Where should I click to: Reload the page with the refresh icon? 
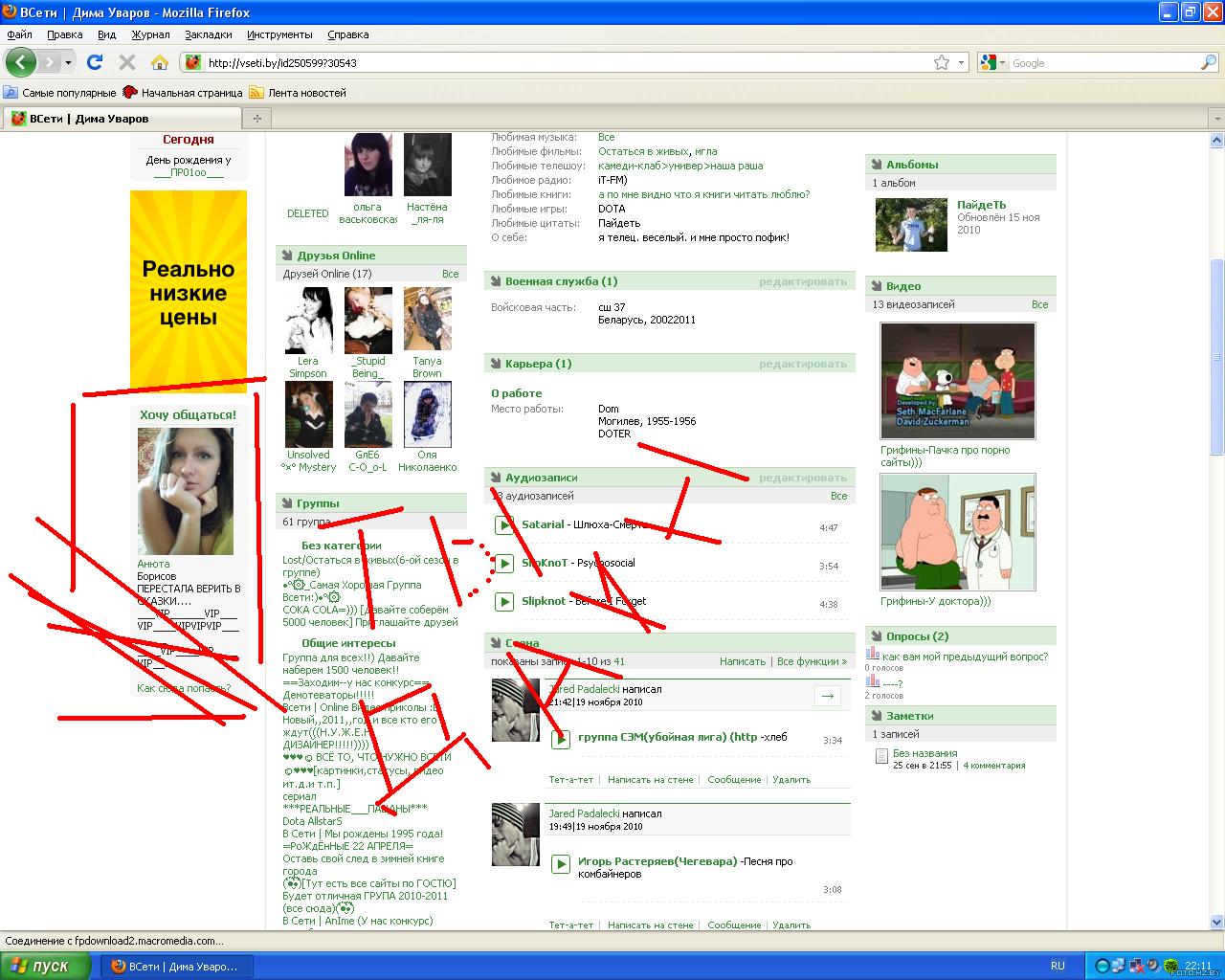(x=95, y=62)
